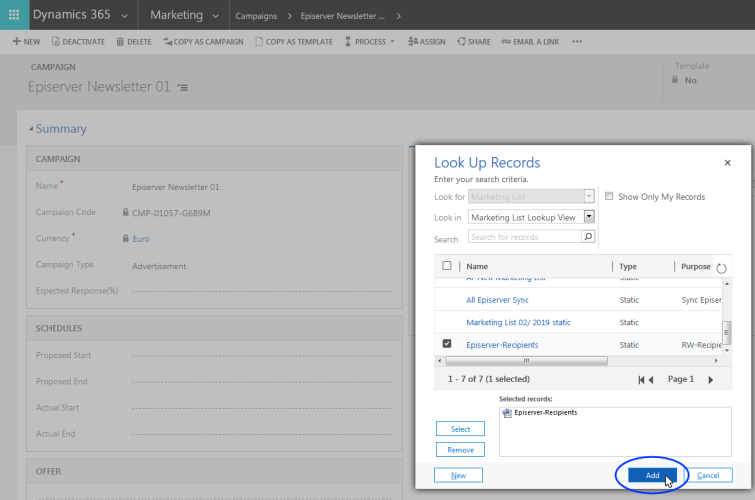This screenshot has height=500, width=755.
Task: Sort by the Name column header
Action: pyautogui.click(x=477, y=266)
